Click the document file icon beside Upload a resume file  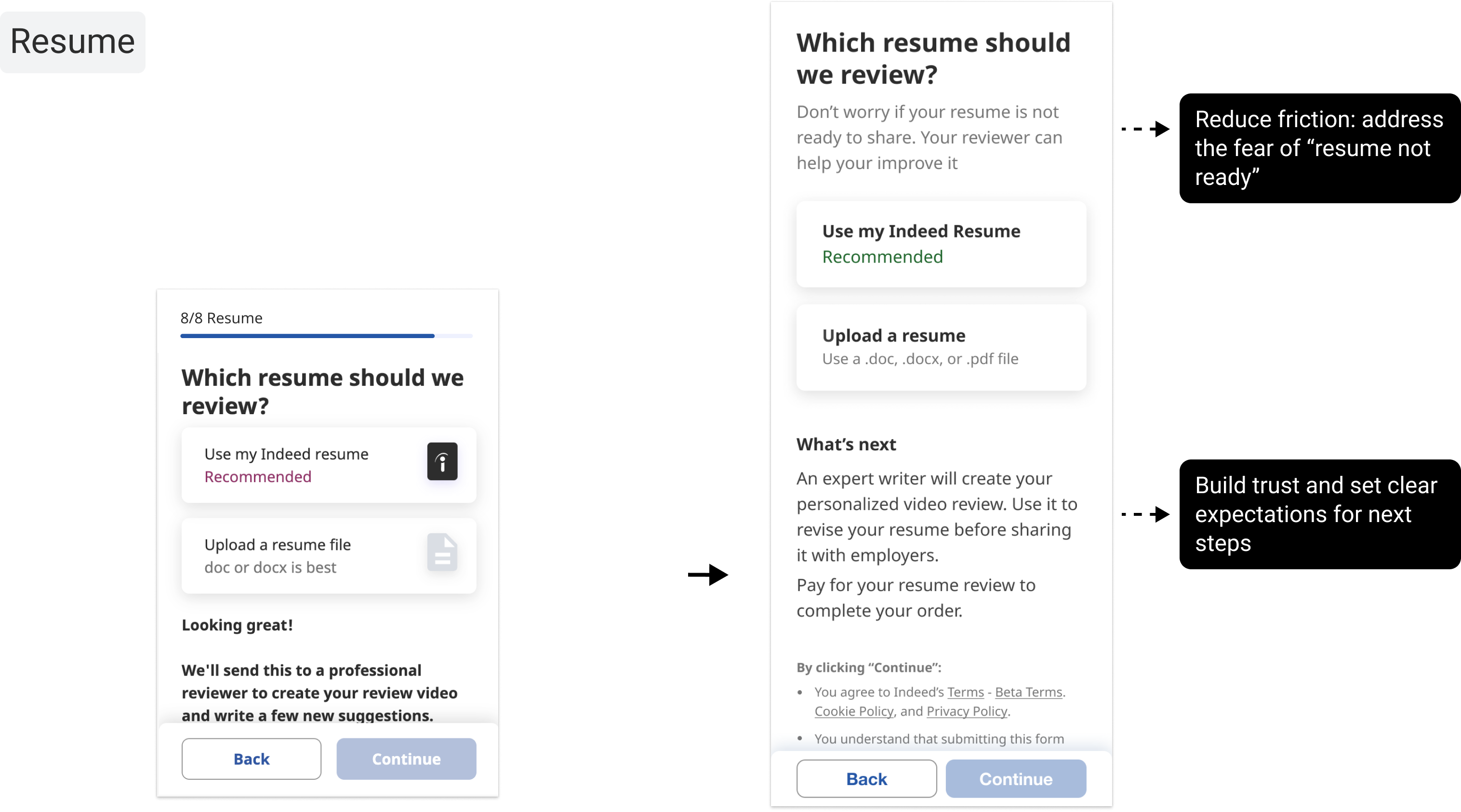point(442,552)
